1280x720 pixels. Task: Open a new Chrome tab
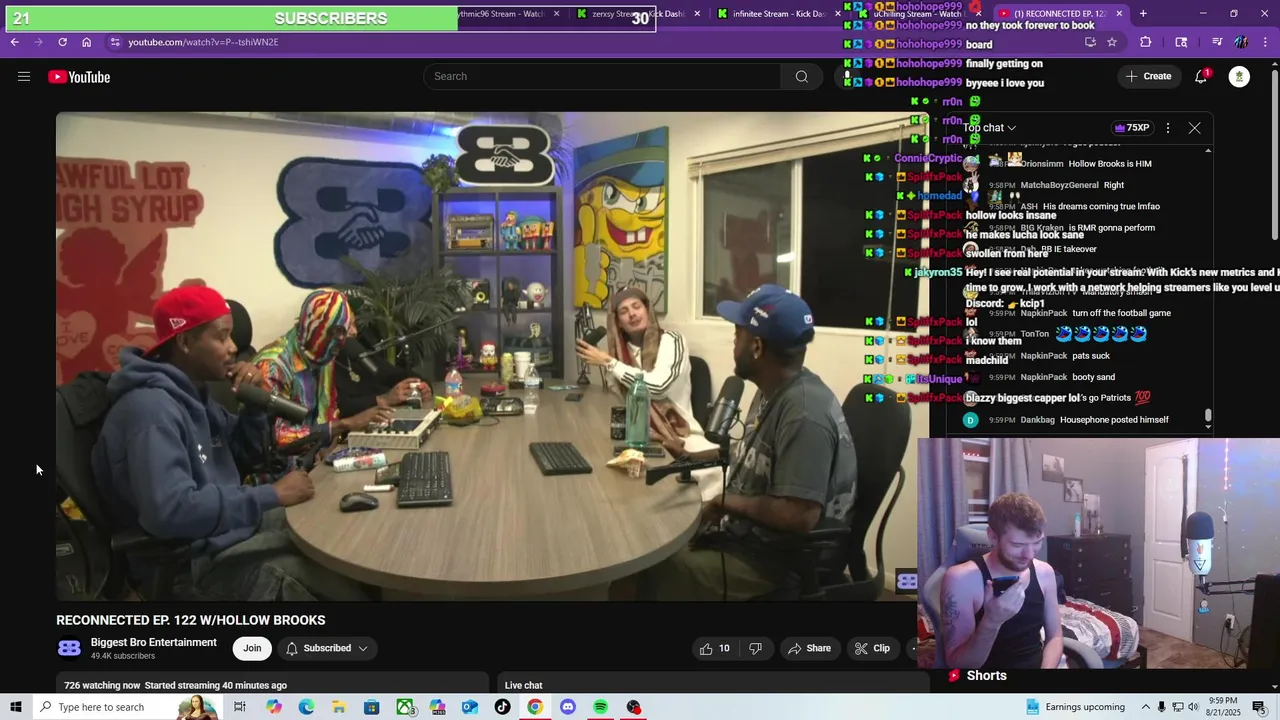click(1143, 14)
